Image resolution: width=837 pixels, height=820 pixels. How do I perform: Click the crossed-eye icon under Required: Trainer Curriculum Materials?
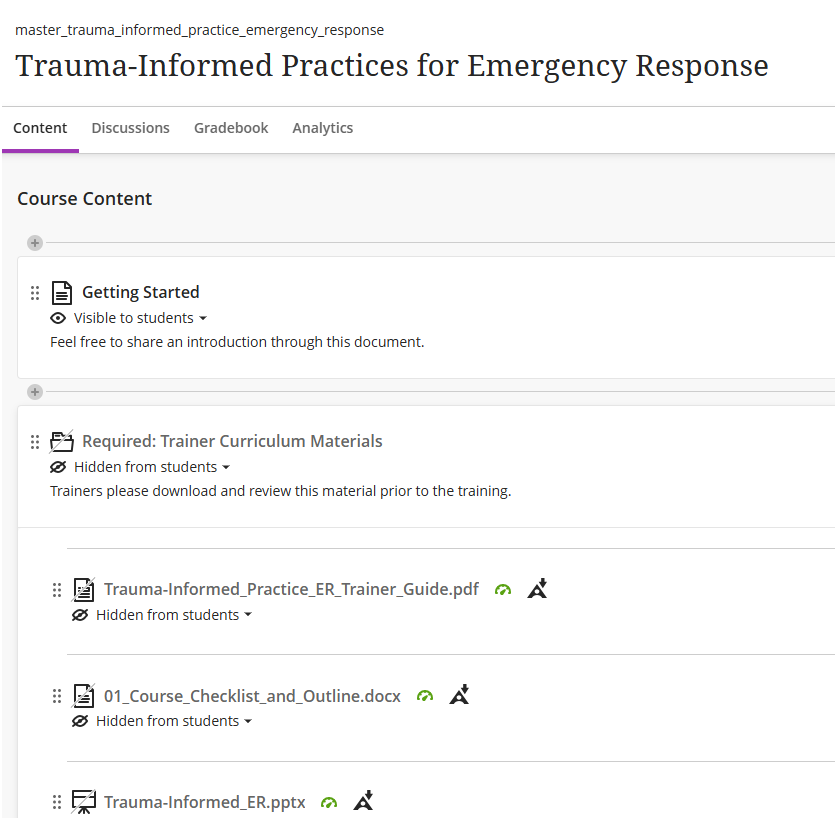[58, 467]
